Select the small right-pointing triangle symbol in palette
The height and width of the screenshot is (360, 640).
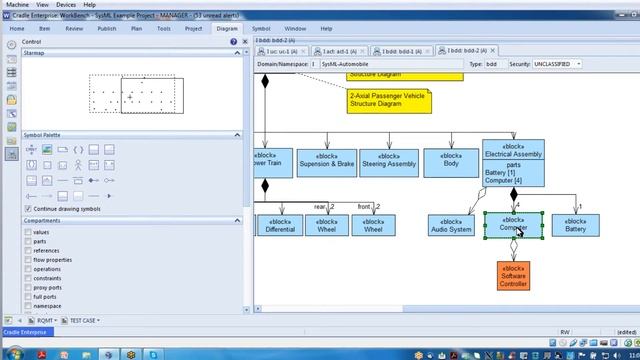pos(109,196)
